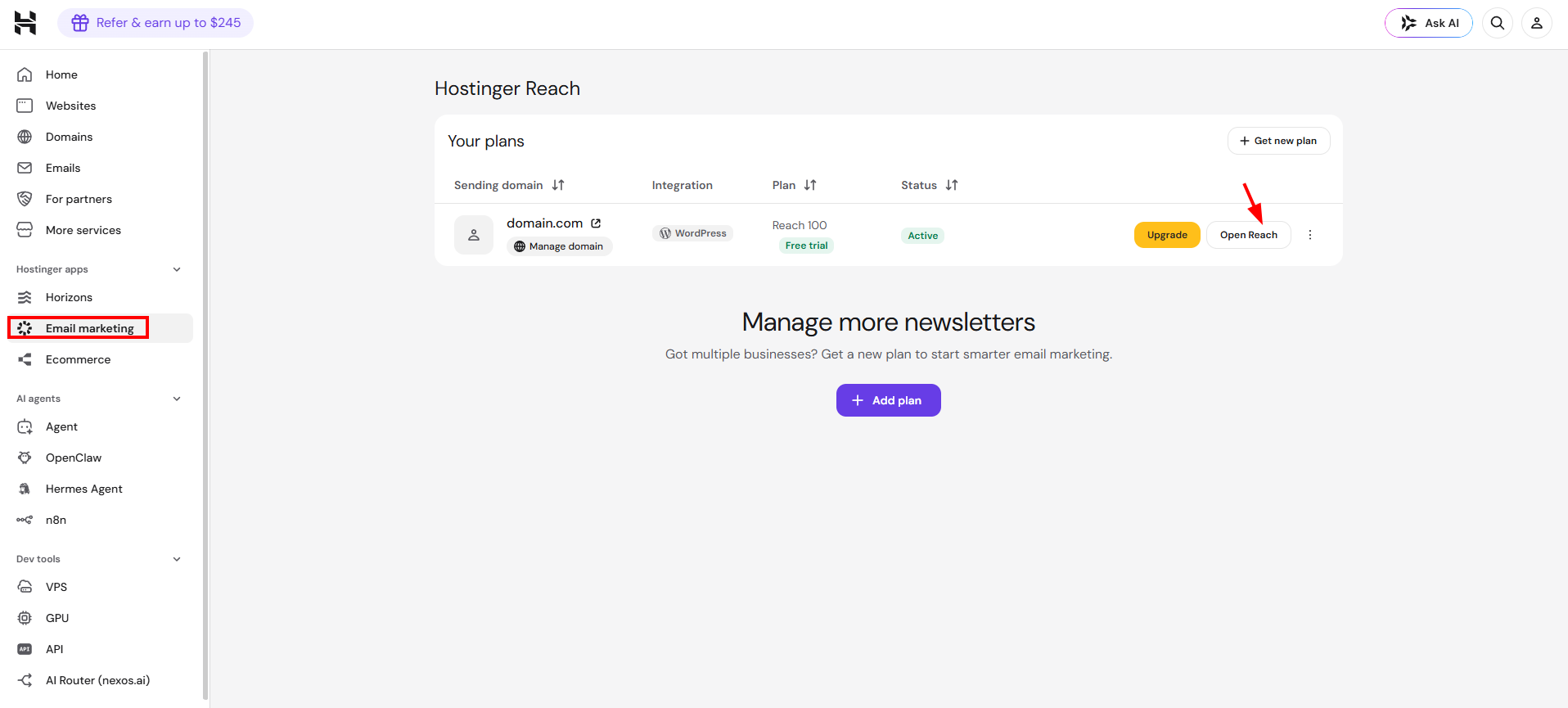1568x708 pixels.
Task: Click the Open Reach button
Action: [1249, 235]
